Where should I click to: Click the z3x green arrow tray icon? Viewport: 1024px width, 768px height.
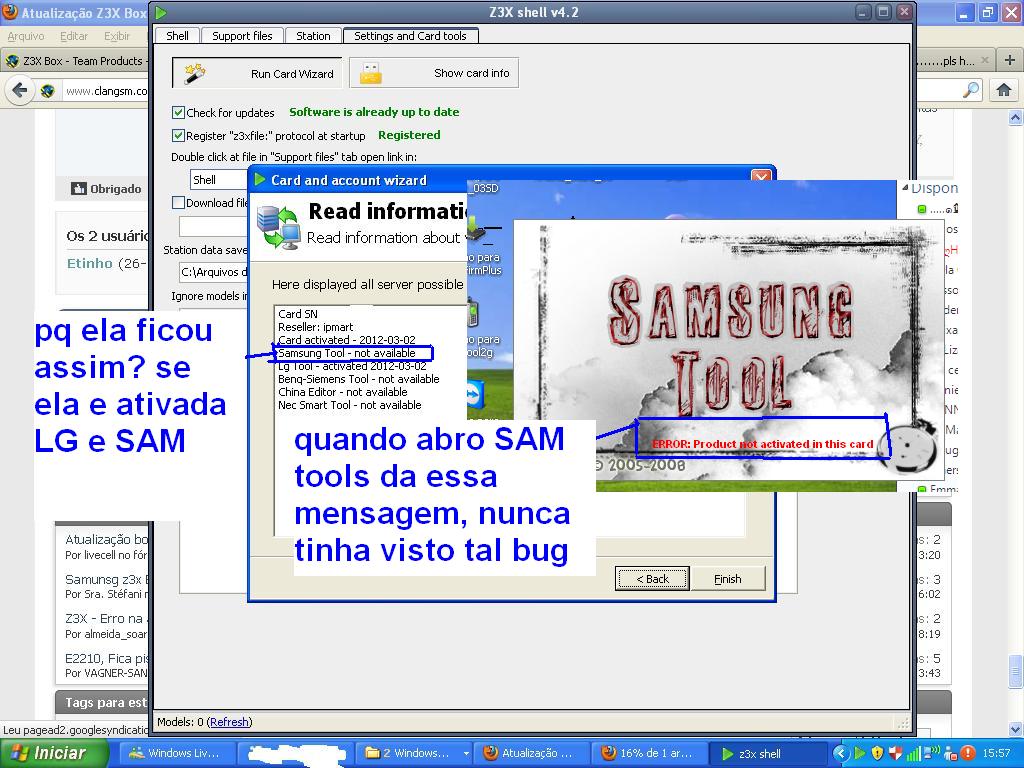tap(859, 753)
